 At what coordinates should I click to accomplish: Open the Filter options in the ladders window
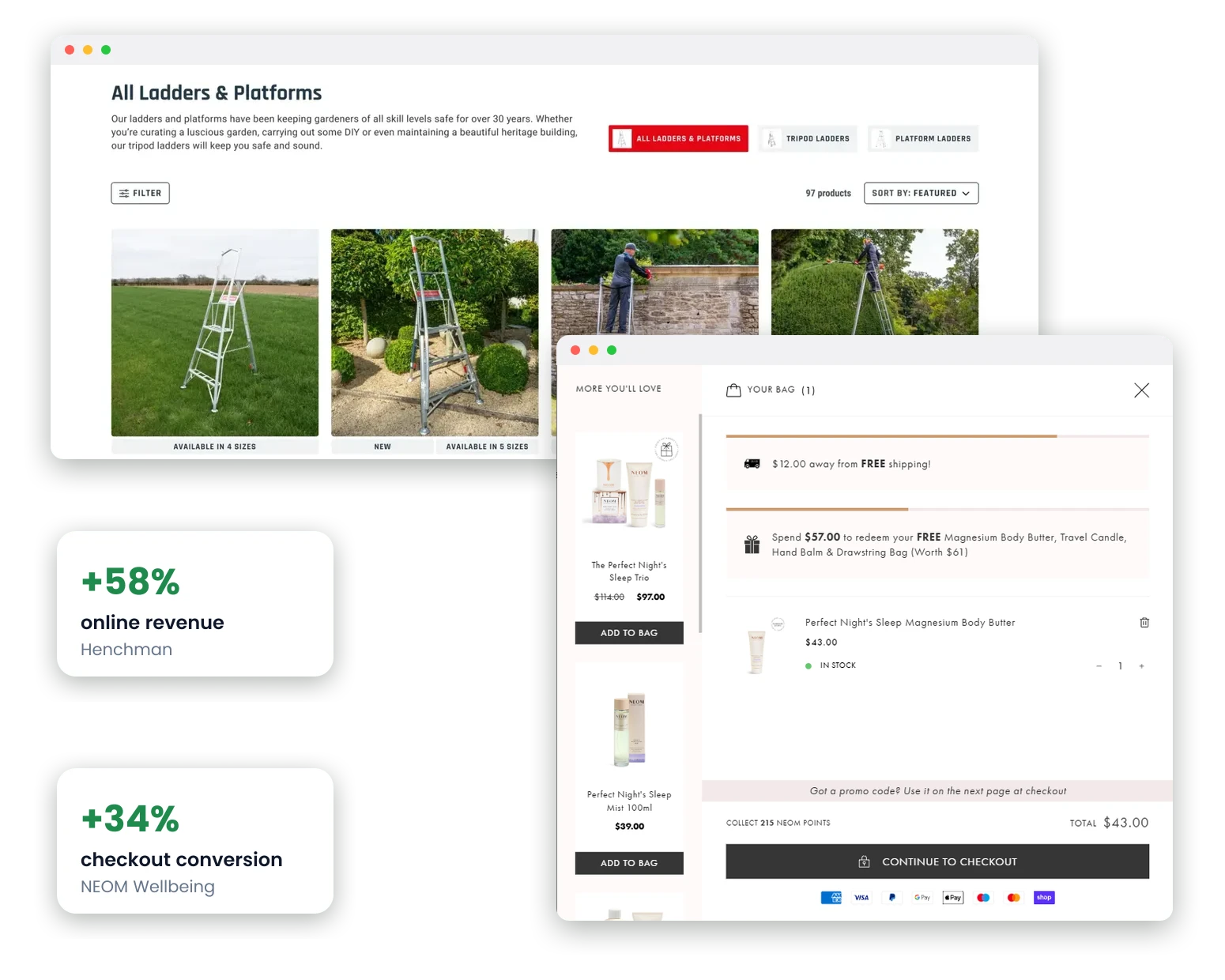(x=140, y=193)
